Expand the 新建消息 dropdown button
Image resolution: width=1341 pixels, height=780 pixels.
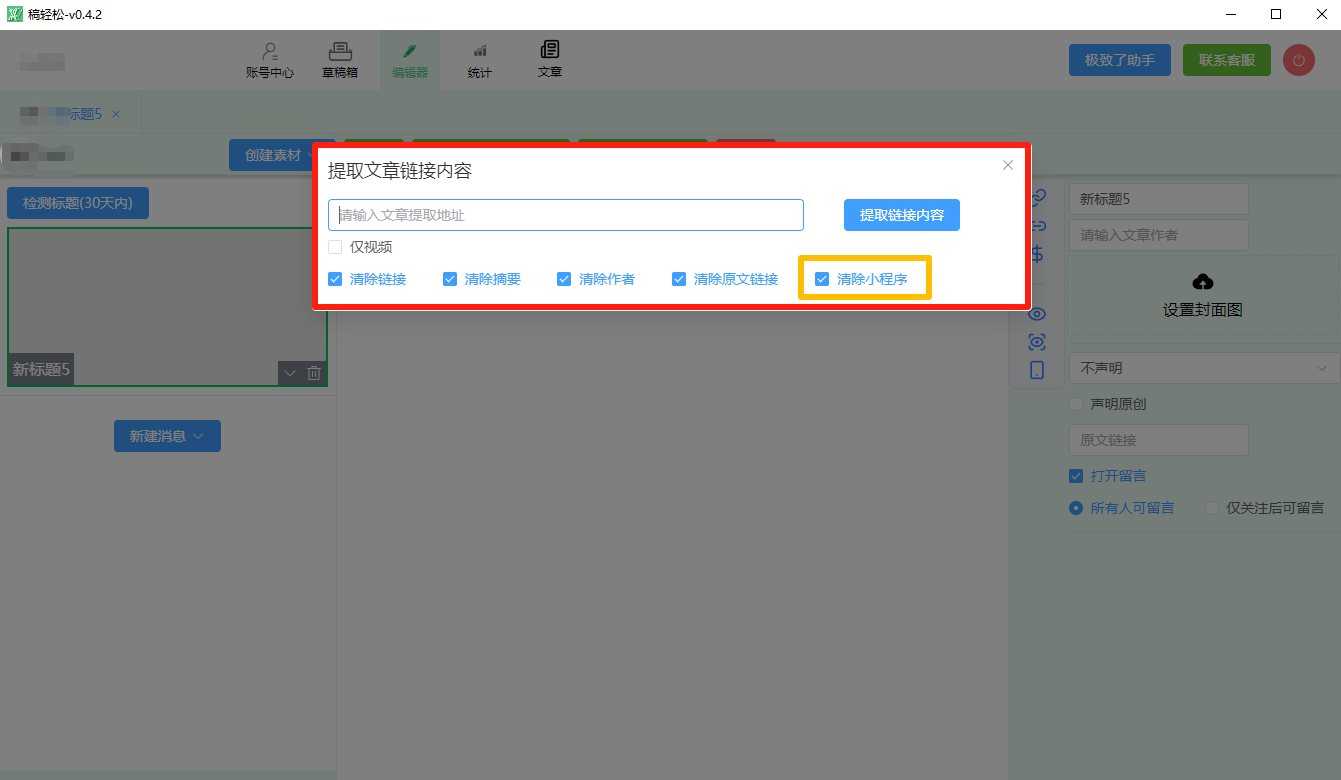pos(167,436)
